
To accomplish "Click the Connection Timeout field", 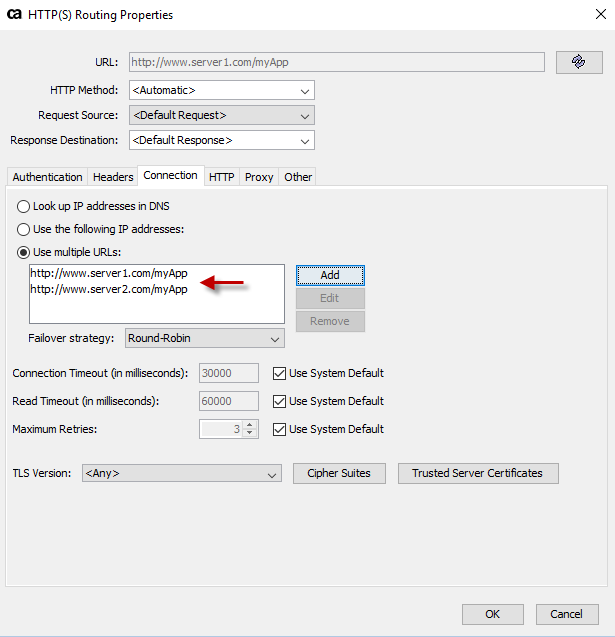I will (x=229, y=373).
